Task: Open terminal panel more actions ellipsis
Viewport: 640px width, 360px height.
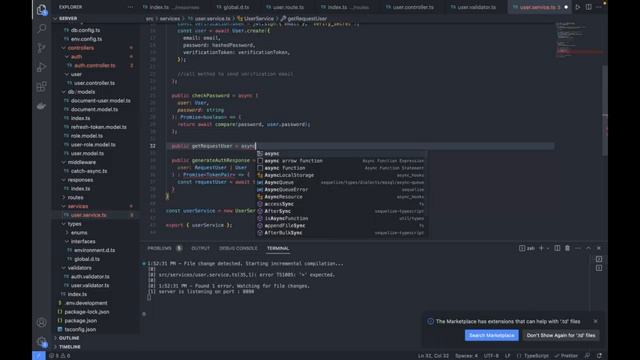Action: point(578,248)
